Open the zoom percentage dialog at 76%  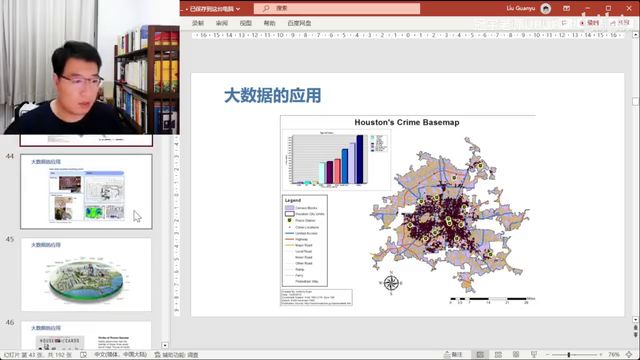pos(614,355)
